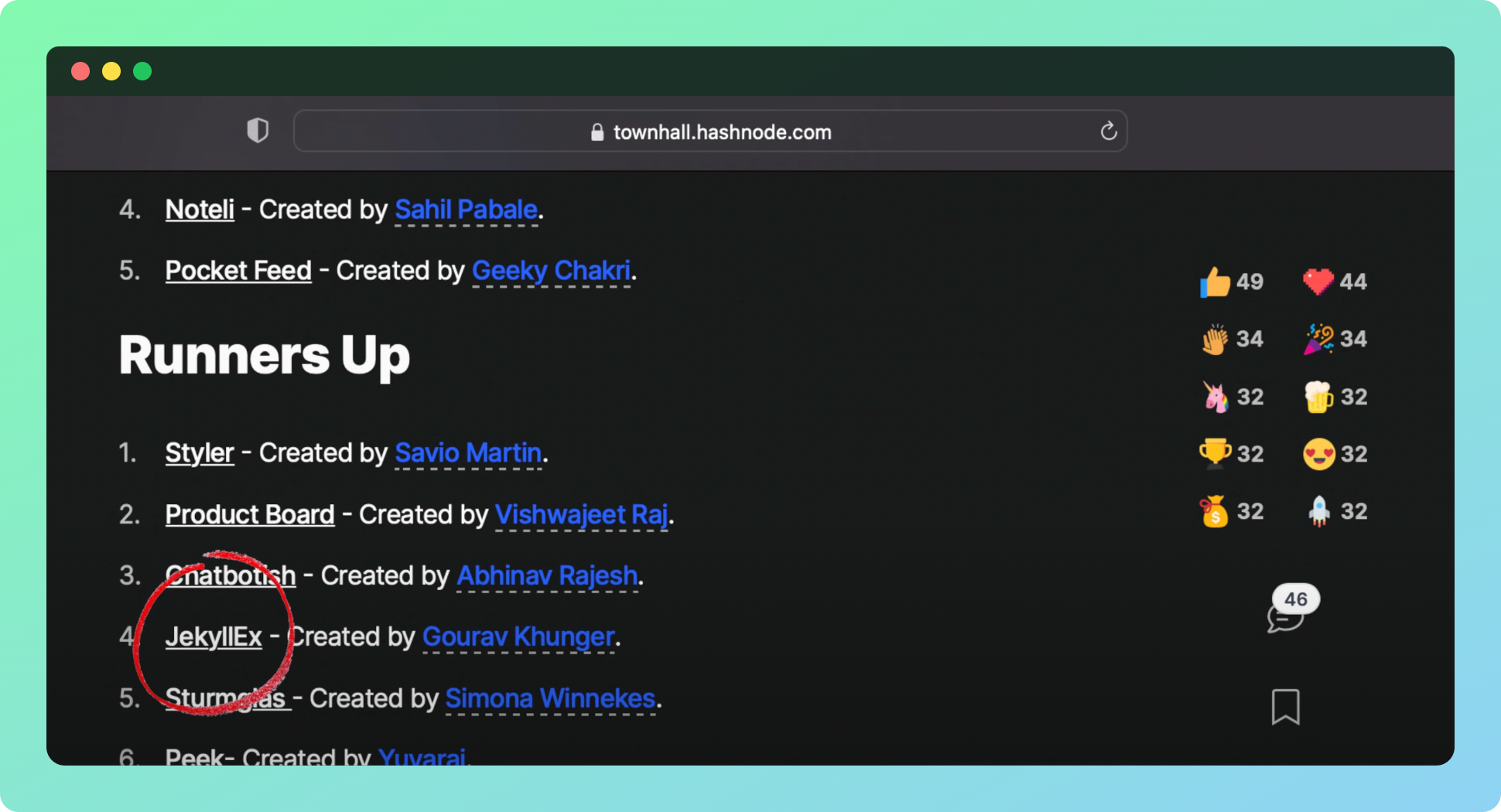Focus the townhall.hashnode.com address bar
Viewport: 1501px width, 812px height.
(x=710, y=131)
